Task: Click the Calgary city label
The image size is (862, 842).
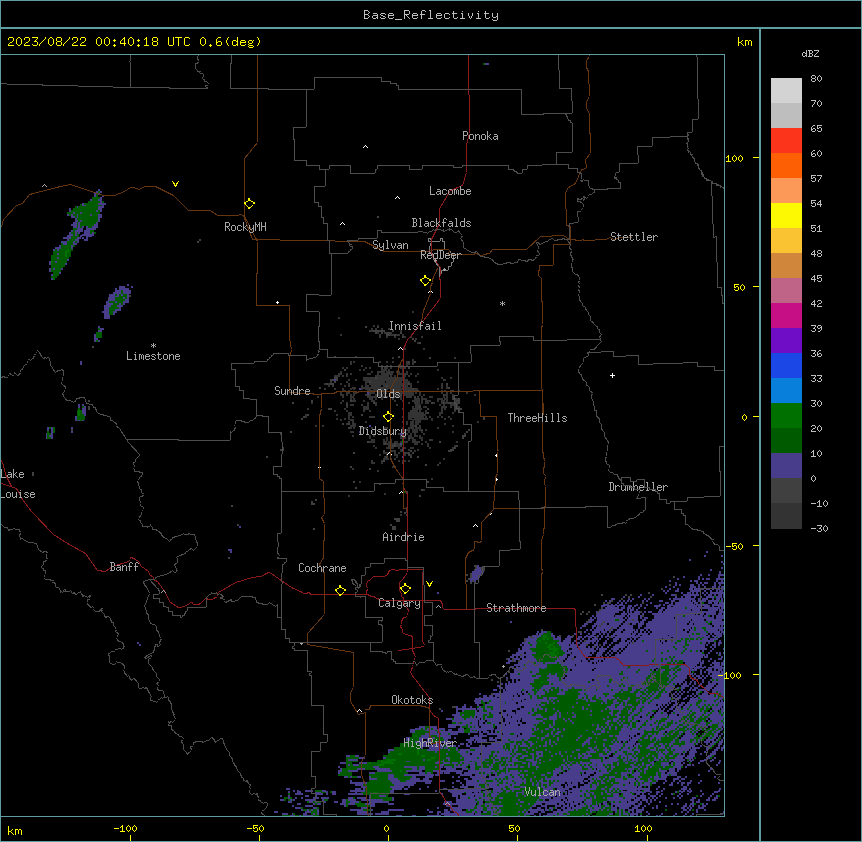Action: 399,603
